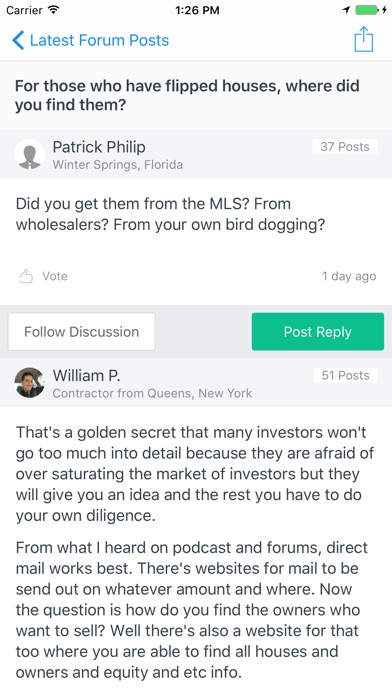The width and height of the screenshot is (392, 696).
Task: Click the Follow Discussion button
Action: click(82, 332)
